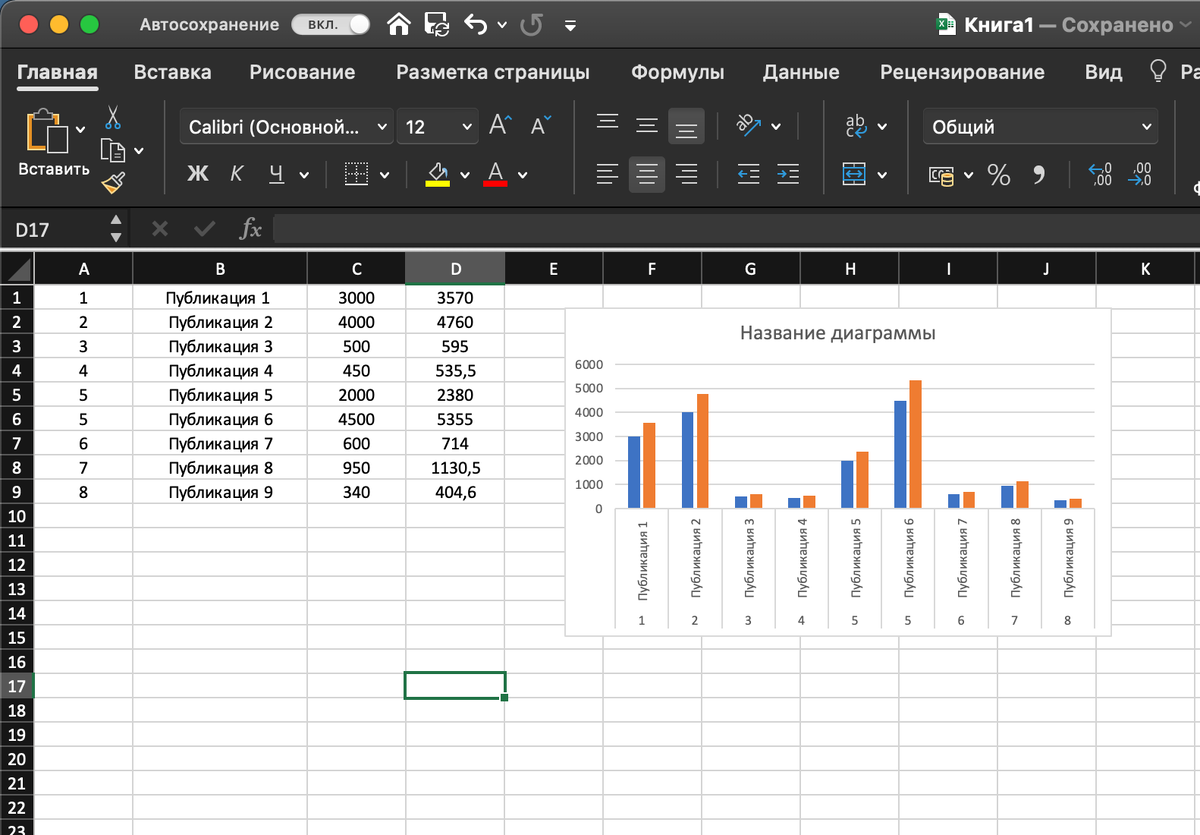Open the Home icon in title bar
The width and height of the screenshot is (1200, 835).
(x=400, y=25)
